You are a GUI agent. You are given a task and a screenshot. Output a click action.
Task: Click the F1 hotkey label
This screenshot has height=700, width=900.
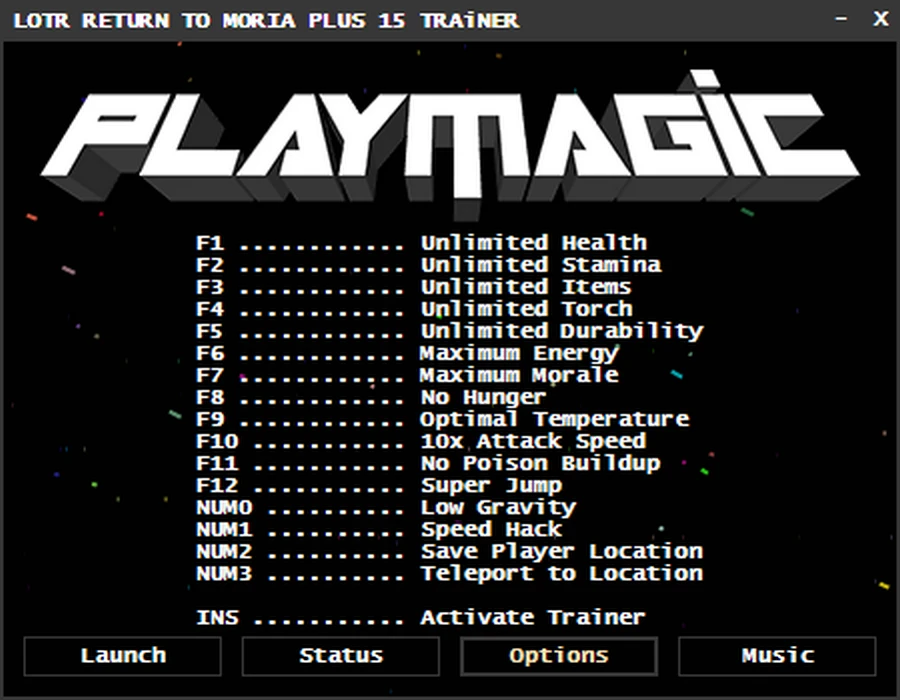[210, 243]
